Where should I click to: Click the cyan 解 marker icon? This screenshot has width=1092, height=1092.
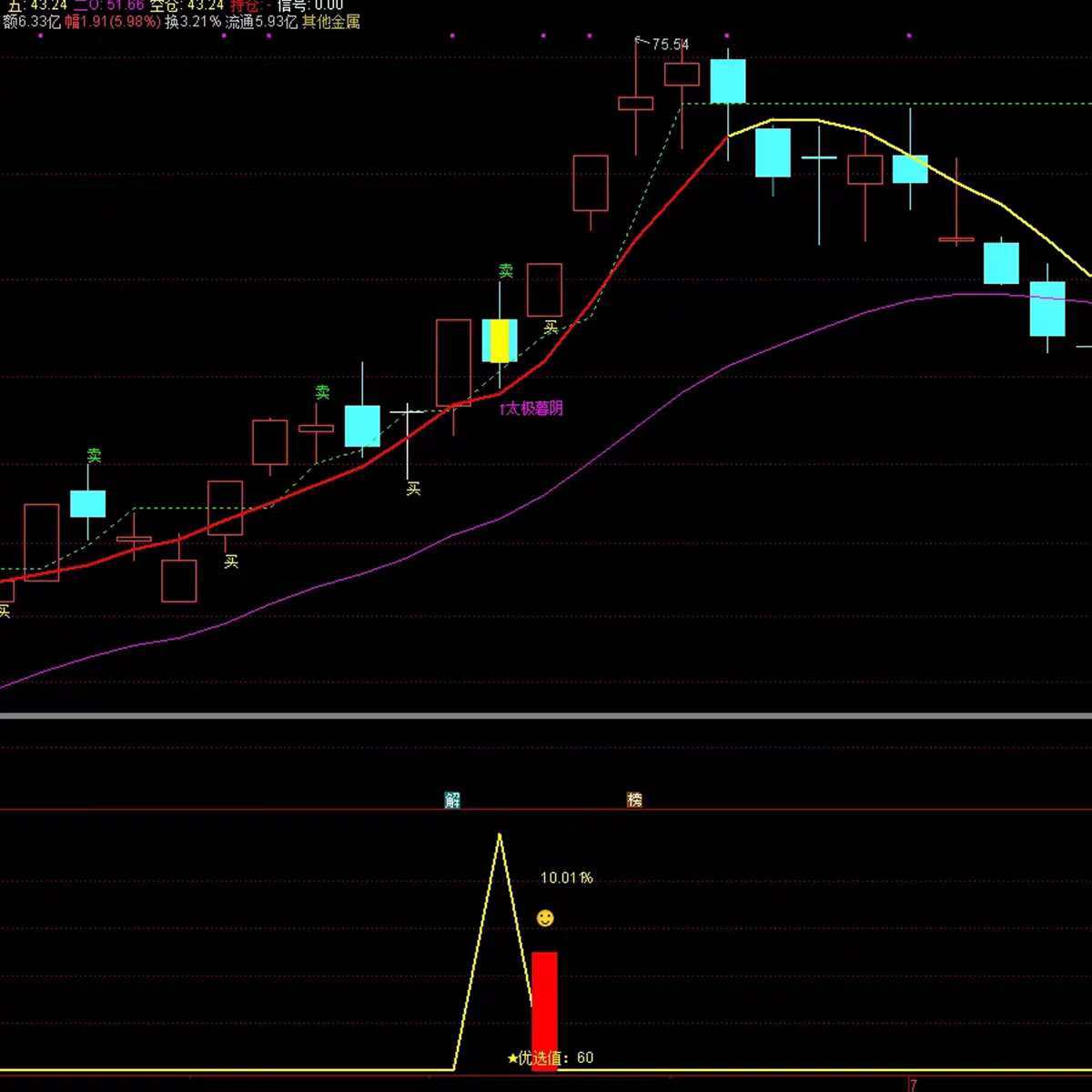(x=452, y=800)
